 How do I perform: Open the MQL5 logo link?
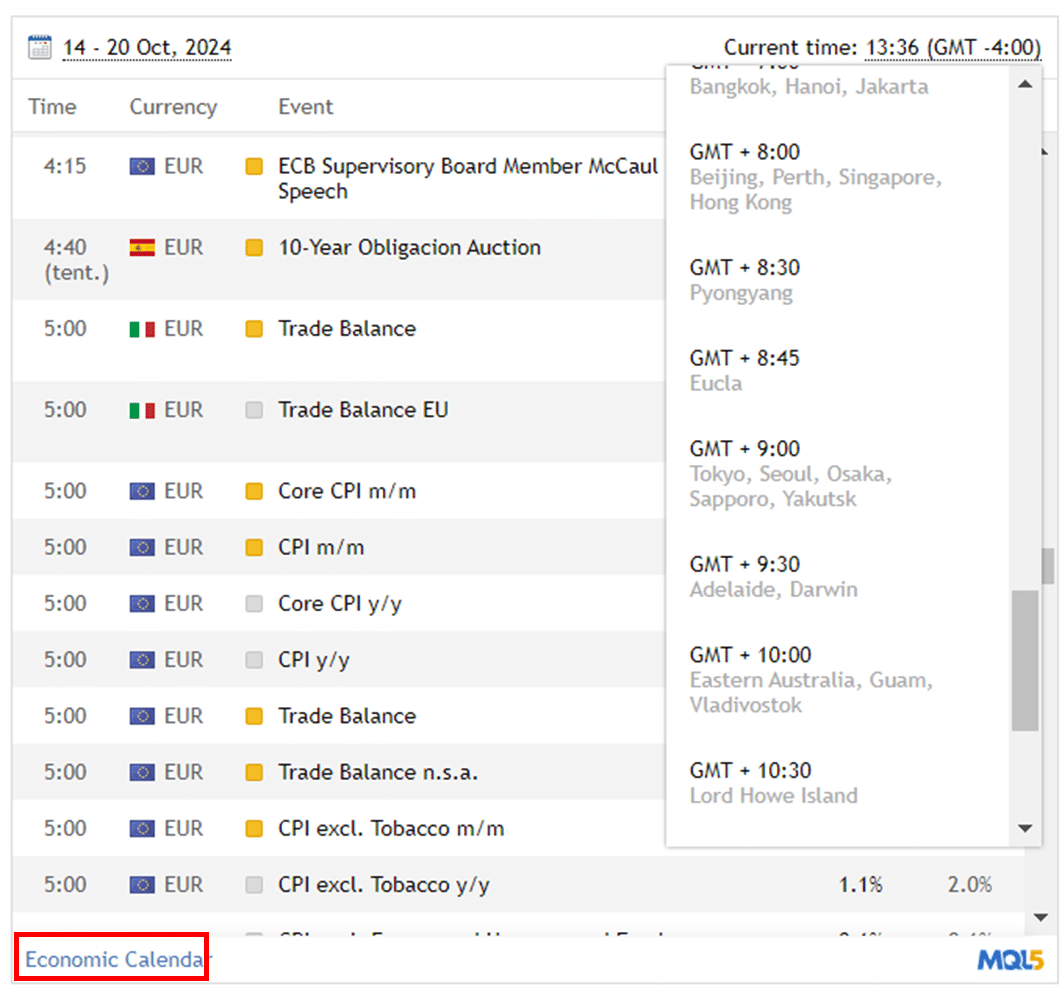(x=1011, y=959)
